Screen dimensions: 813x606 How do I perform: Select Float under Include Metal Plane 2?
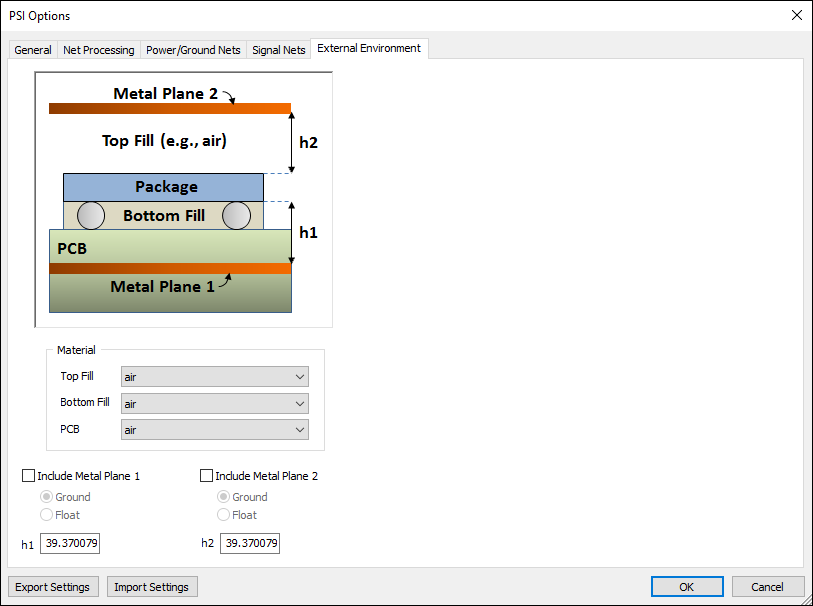click(x=224, y=514)
